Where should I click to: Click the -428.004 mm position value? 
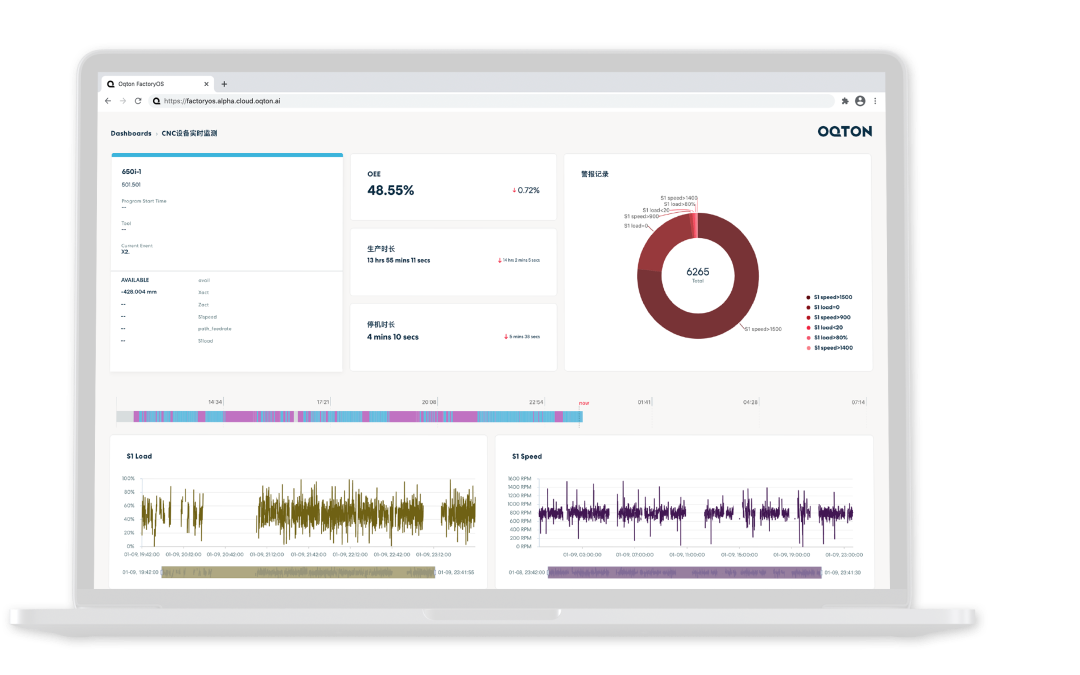(139, 292)
